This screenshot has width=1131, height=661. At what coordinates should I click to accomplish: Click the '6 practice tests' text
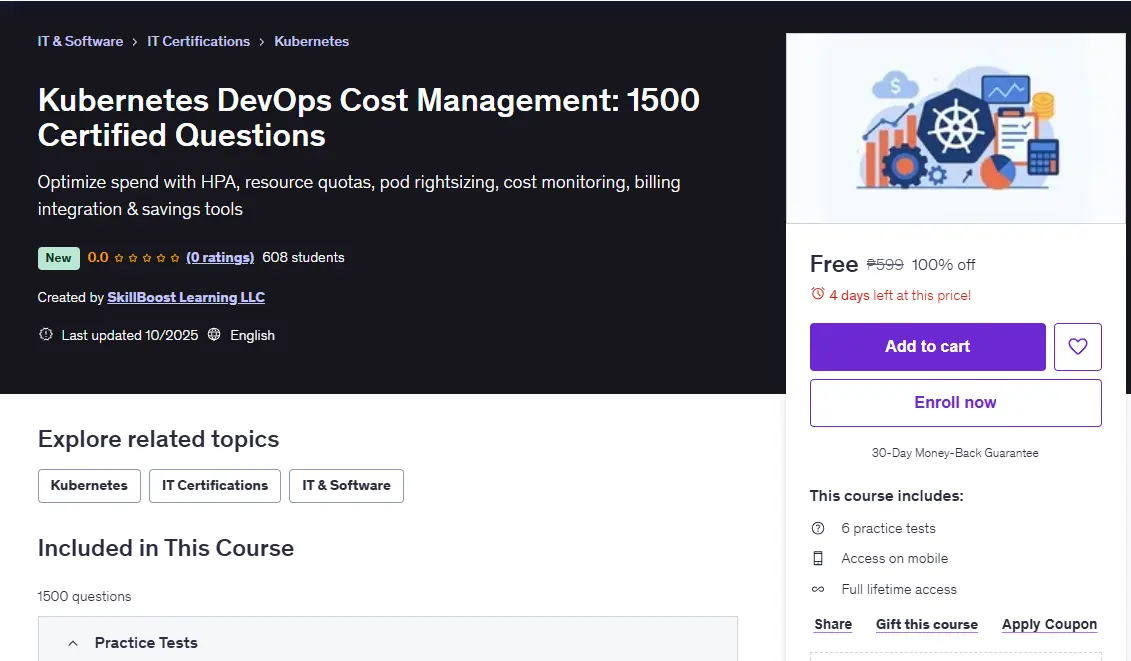coord(889,528)
